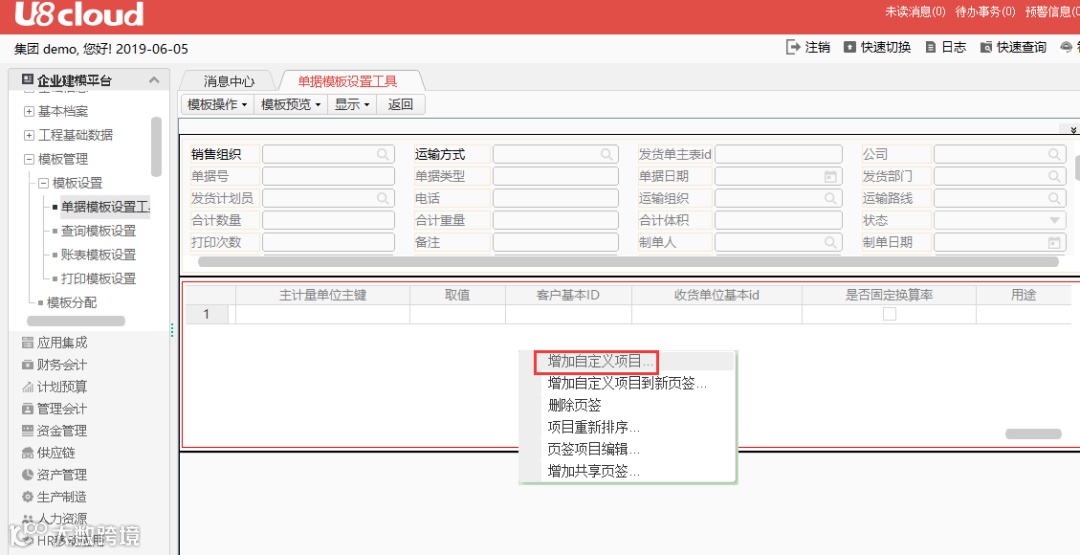The width and height of the screenshot is (1080, 555).
Task: Click the 注销 logout icon
Action: pyautogui.click(x=793, y=47)
